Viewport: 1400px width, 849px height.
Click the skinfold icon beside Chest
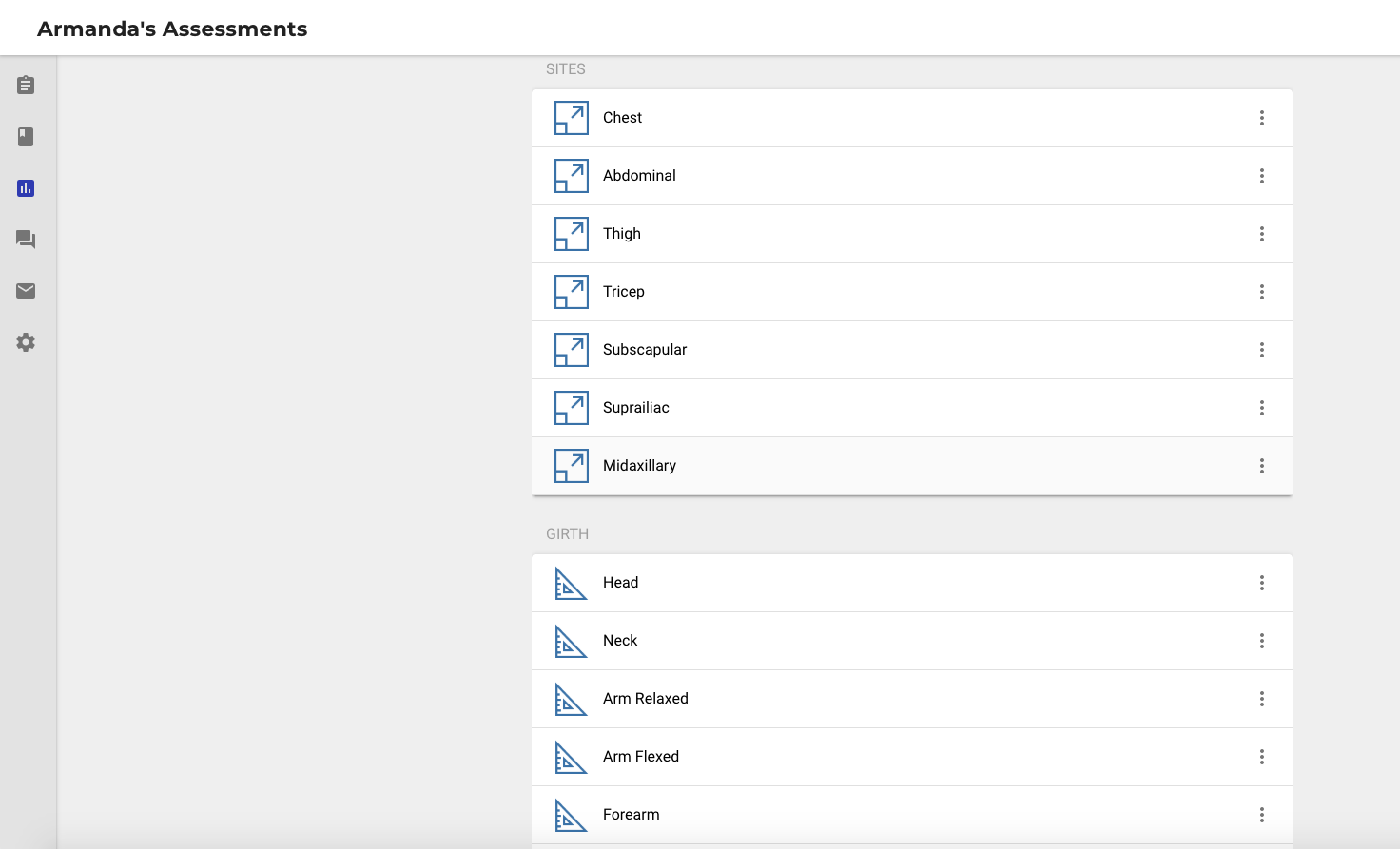tap(572, 118)
